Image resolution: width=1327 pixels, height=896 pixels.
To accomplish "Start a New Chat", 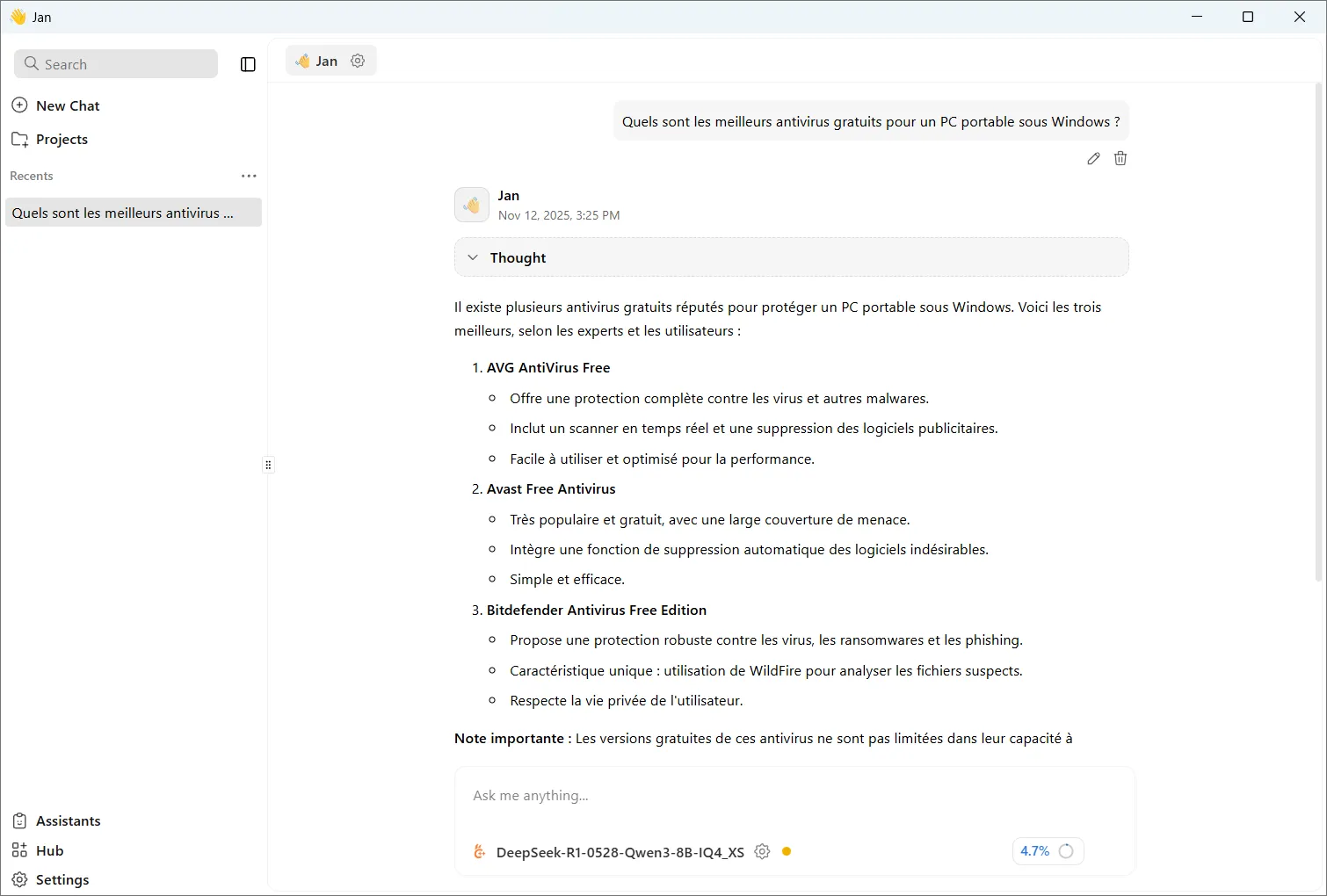I will pos(66,105).
